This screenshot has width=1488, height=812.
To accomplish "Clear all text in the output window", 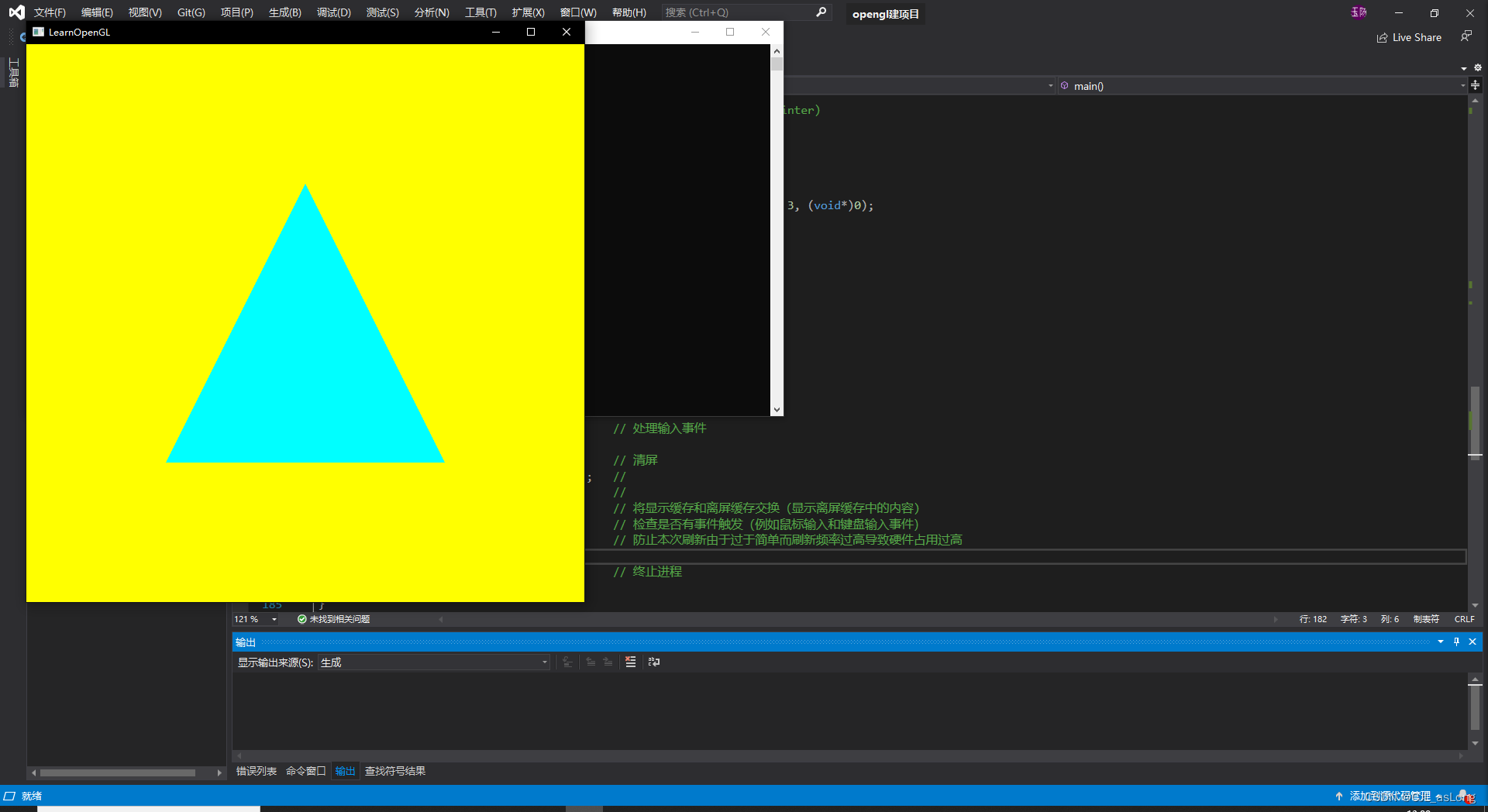I will [630, 662].
